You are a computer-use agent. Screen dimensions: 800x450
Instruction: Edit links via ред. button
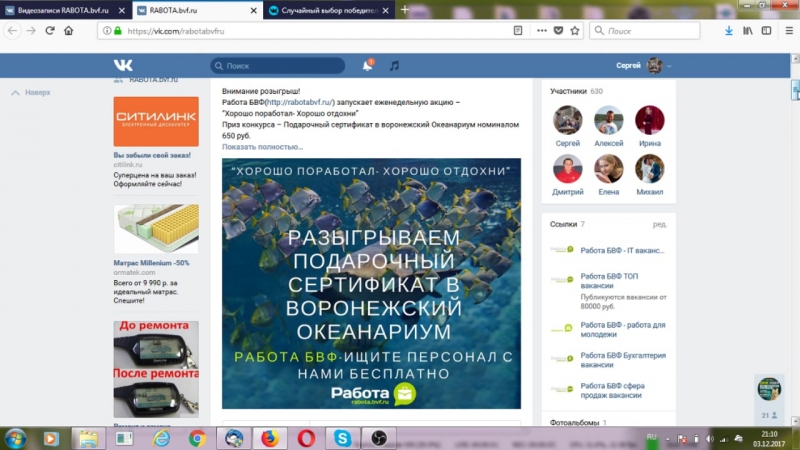click(660, 224)
